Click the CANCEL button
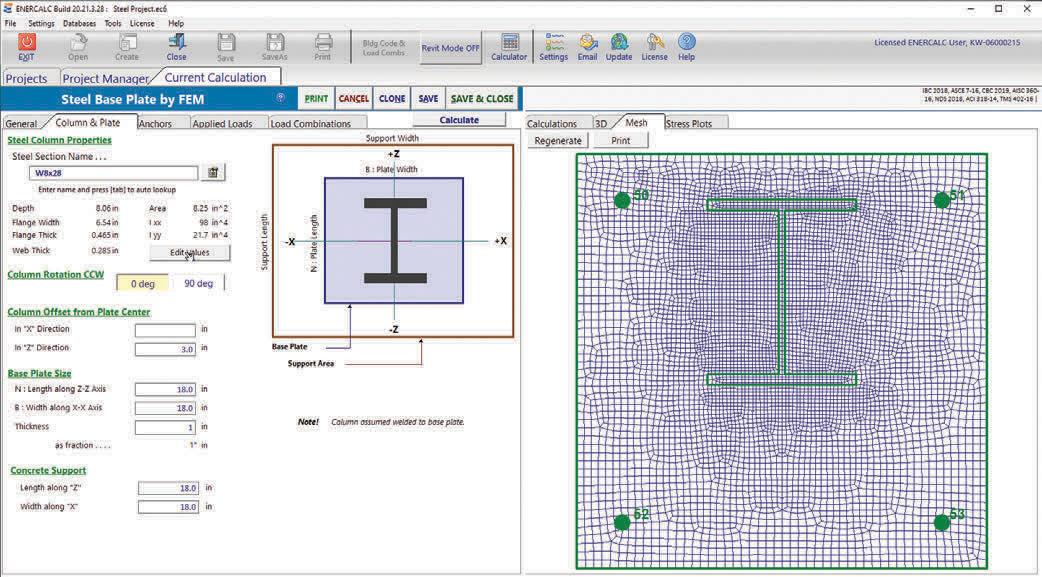 tap(354, 98)
